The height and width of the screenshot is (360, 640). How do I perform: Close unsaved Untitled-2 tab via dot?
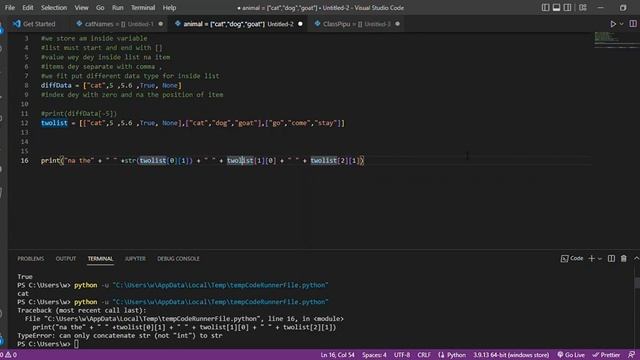click(300, 24)
